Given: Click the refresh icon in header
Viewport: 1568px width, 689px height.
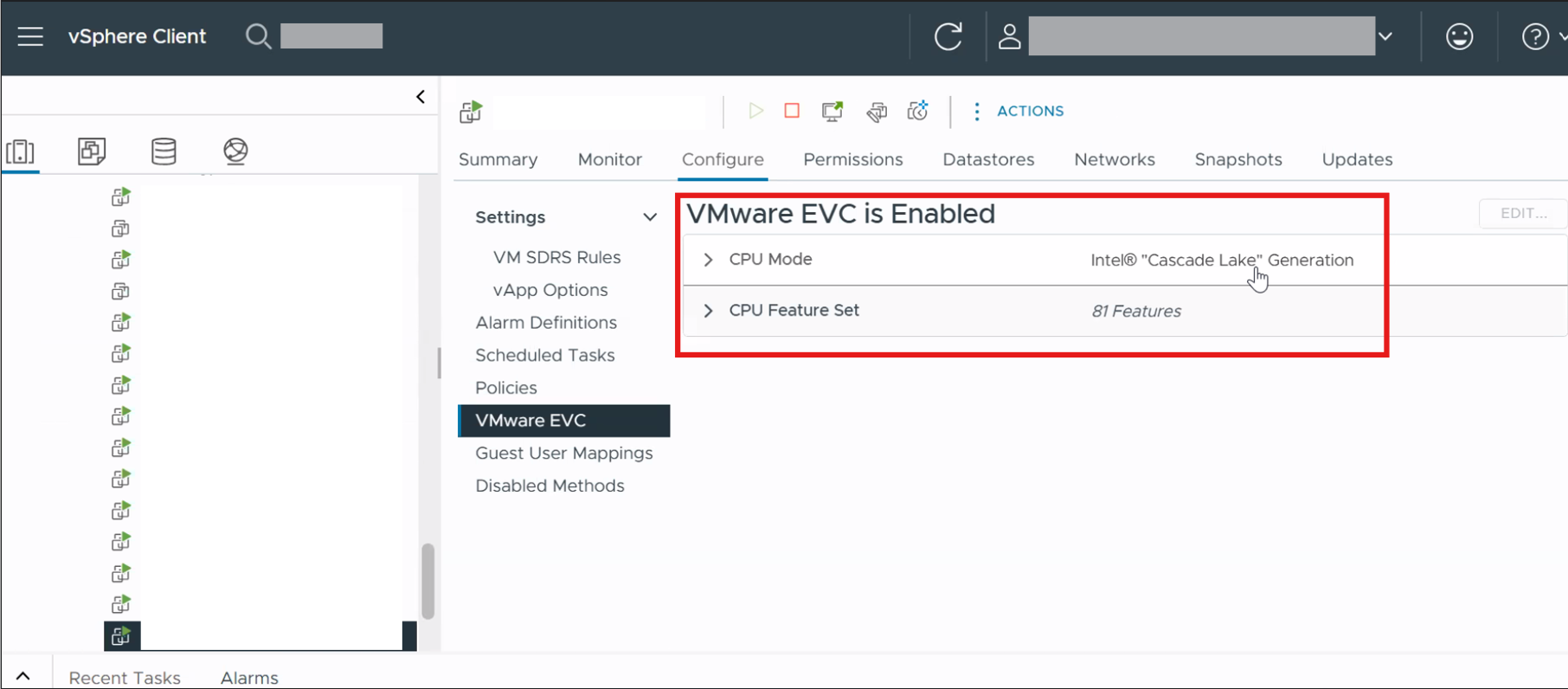Looking at the screenshot, I should (x=948, y=36).
